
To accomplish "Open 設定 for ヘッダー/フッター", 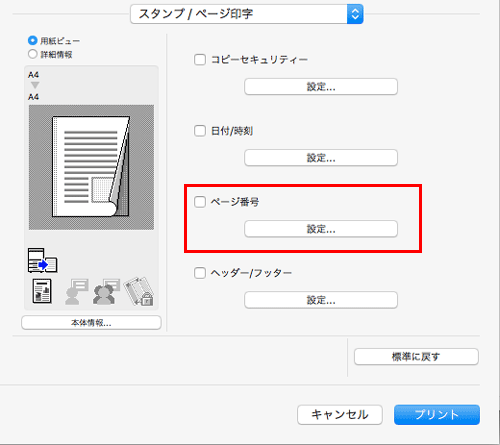I will [x=321, y=300].
